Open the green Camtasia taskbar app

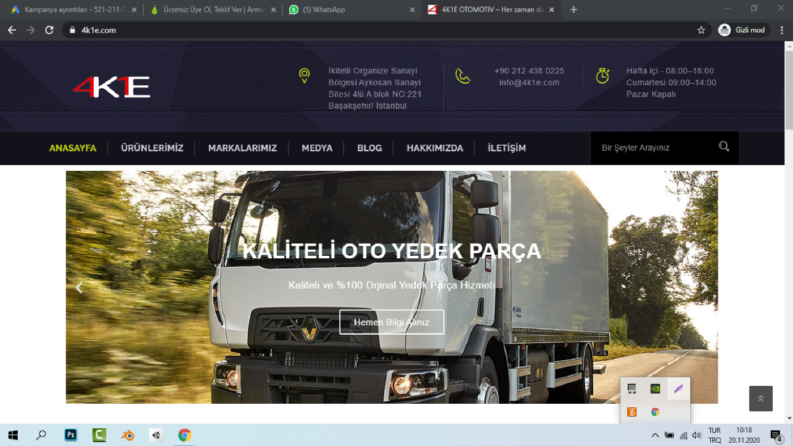click(x=99, y=435)
